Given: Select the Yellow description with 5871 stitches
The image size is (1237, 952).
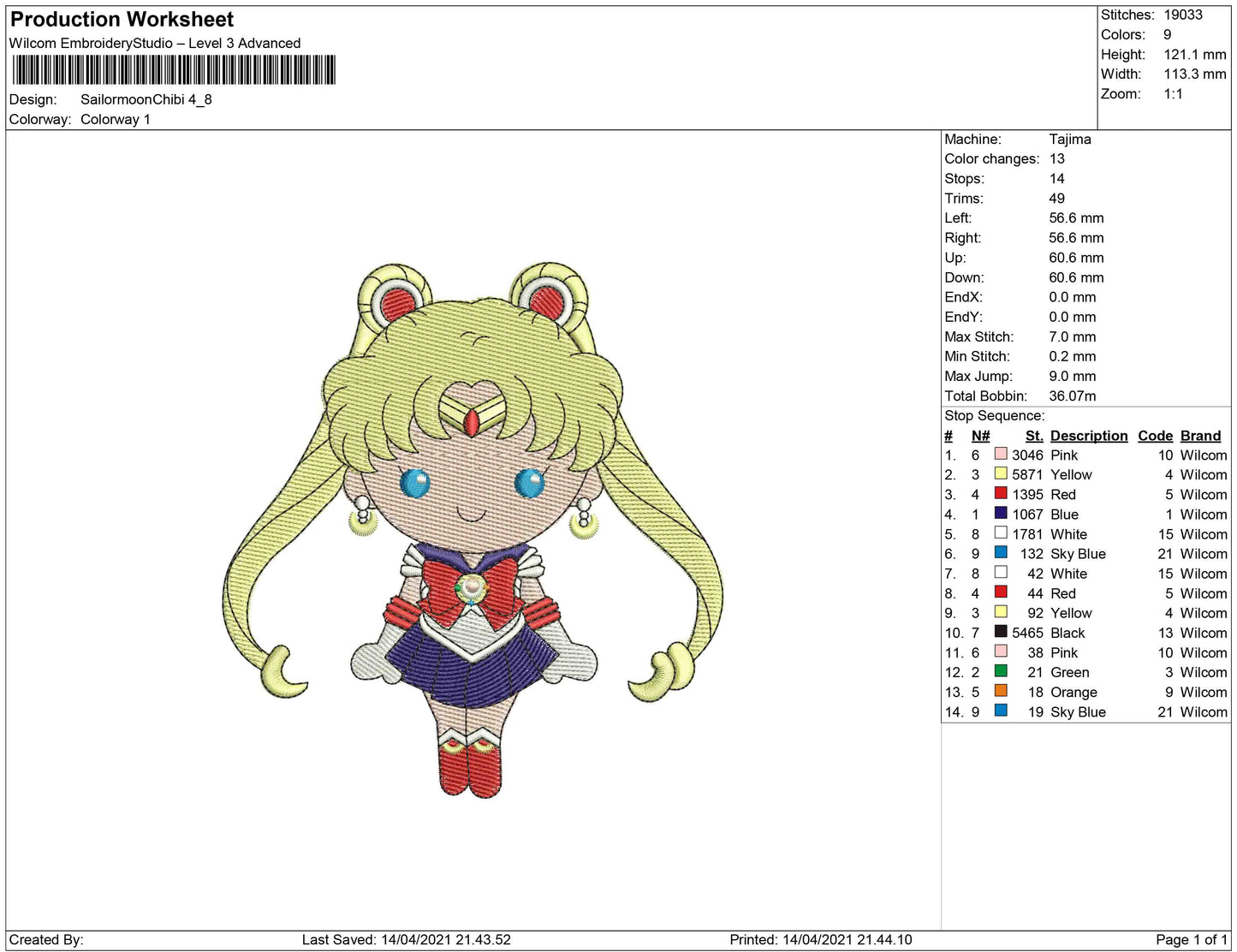Looking at the screenshot, I should pos(1071,475).
